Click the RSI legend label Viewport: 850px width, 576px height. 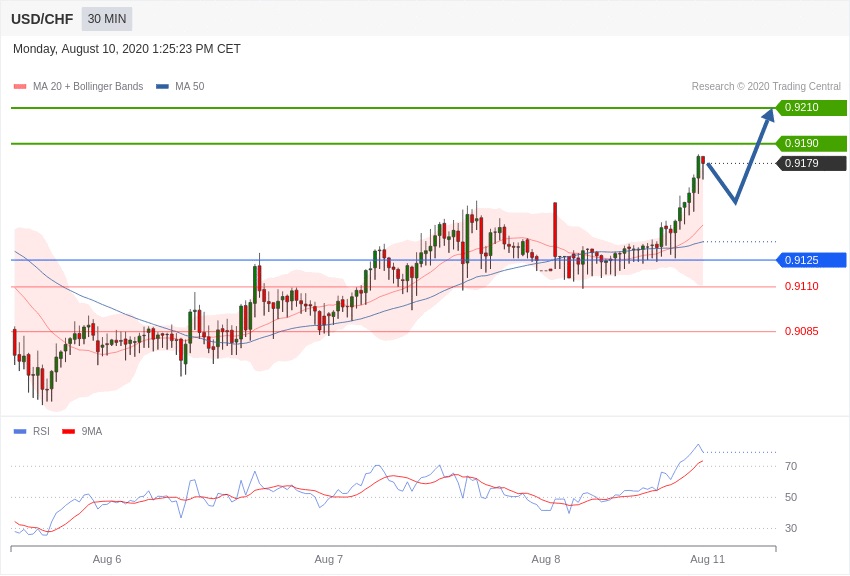[x=41, y=431]
